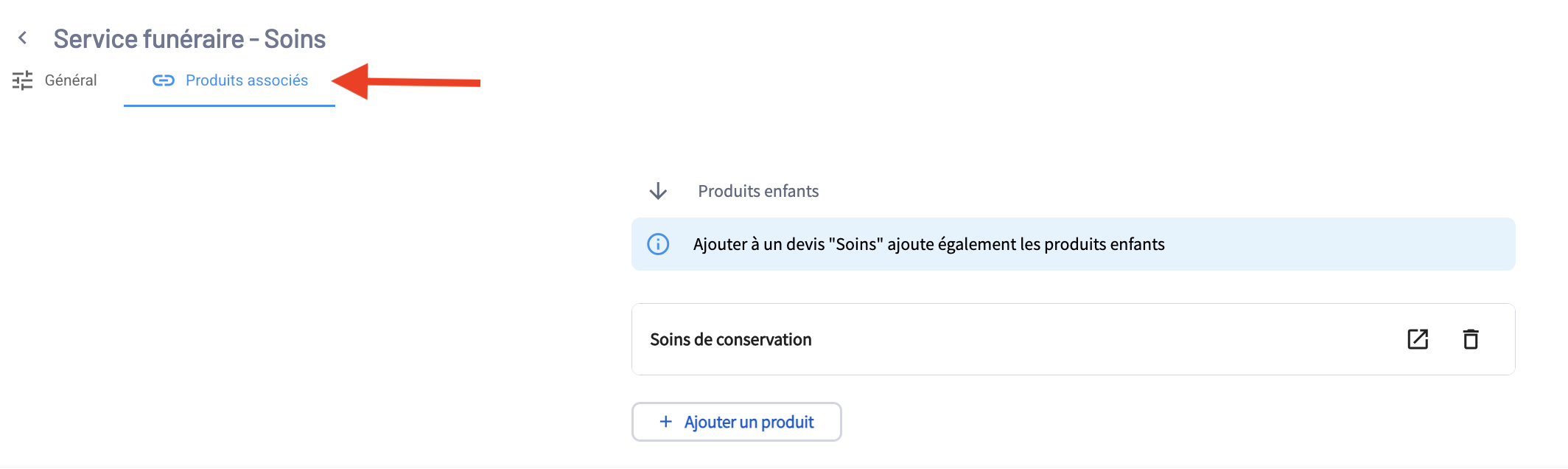Go back using the left chevron

(x=23, y=38)
